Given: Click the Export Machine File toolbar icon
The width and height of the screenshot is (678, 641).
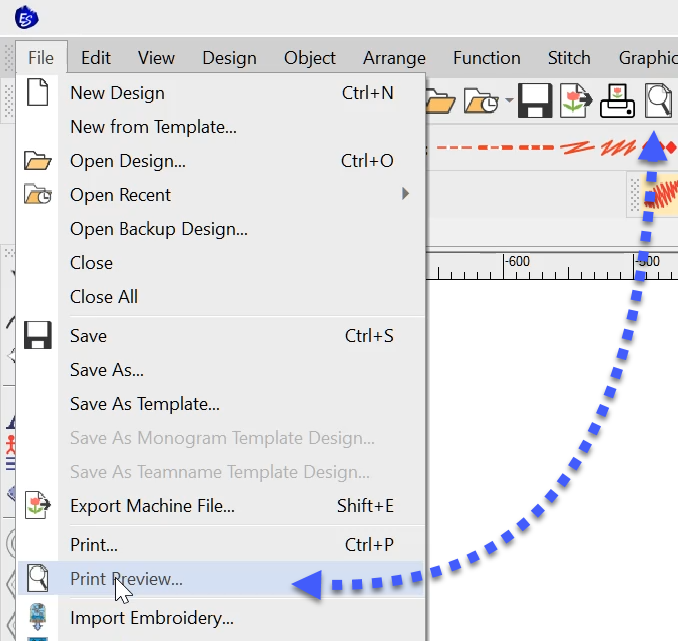Looking at the screenshot, I should (576, 101).
